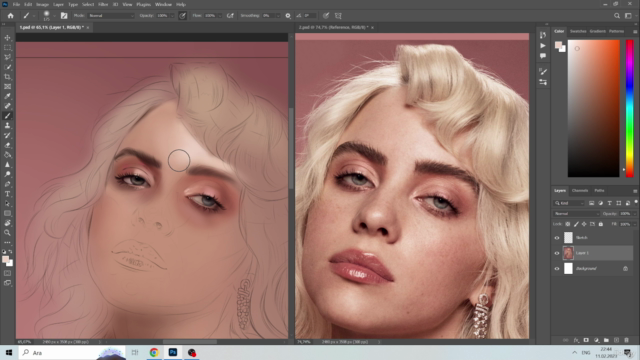This screenshot has height=360, width=640.
Task: Select the Paint Bucket tool
Action: pos(7,155)
